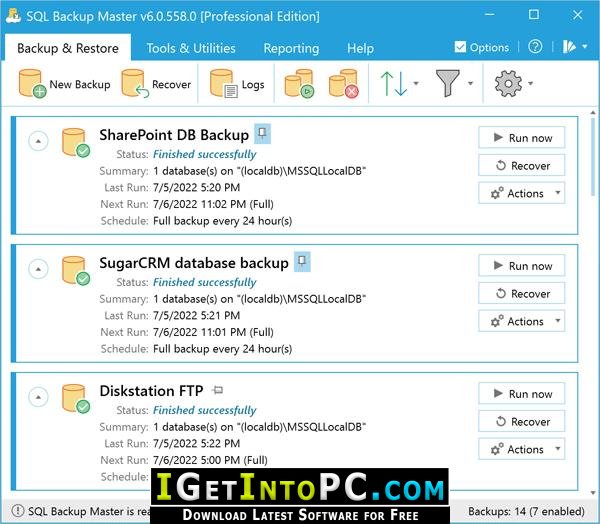Collapse the SharePoint DB Backup job details

point(37,141)
